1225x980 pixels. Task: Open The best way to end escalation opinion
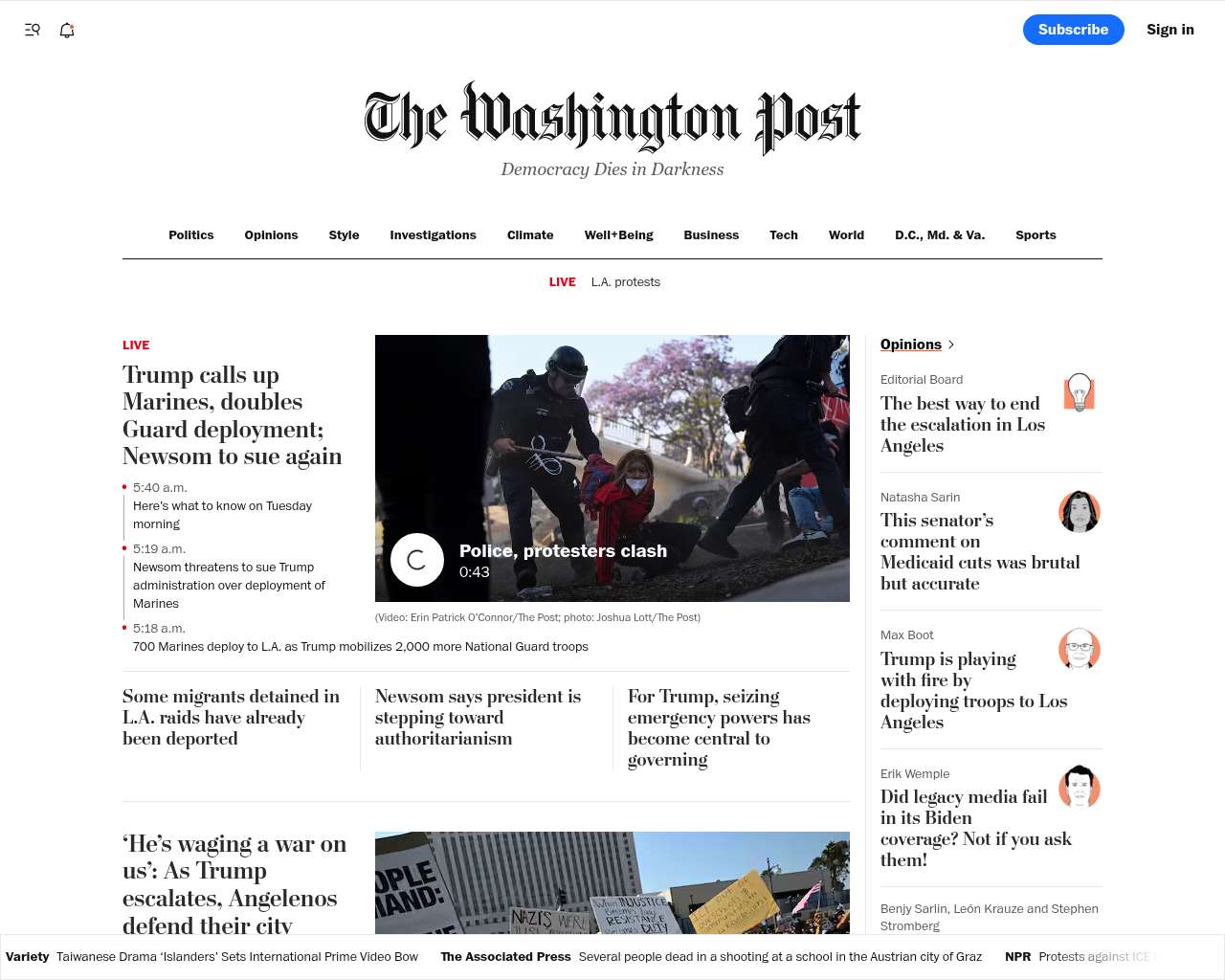(963, 425)
